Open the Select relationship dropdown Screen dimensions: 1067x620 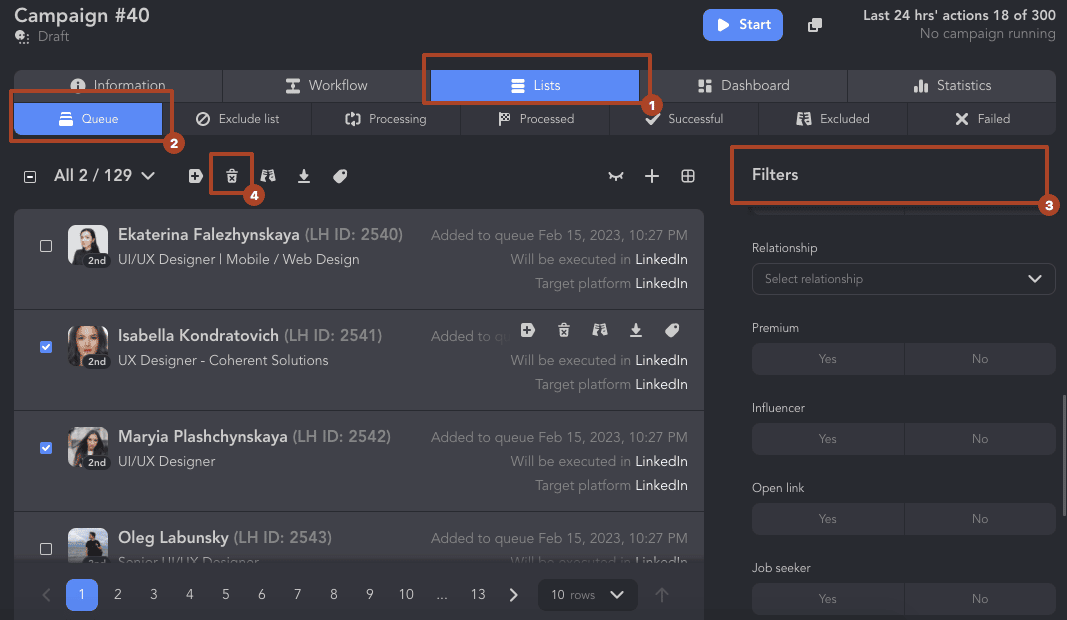[x=903, y=279]
